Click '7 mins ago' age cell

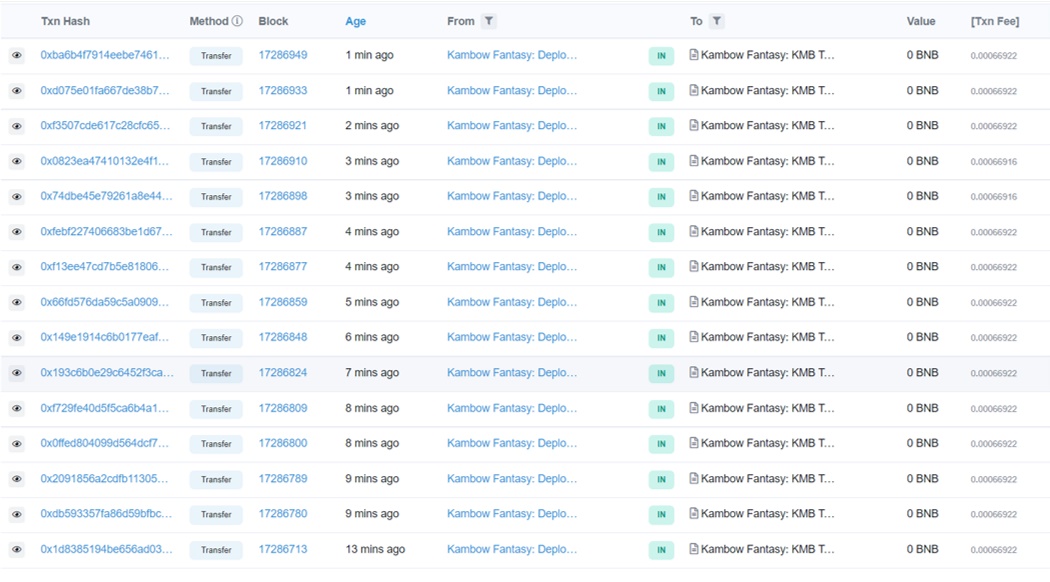(x=372, y=372)
